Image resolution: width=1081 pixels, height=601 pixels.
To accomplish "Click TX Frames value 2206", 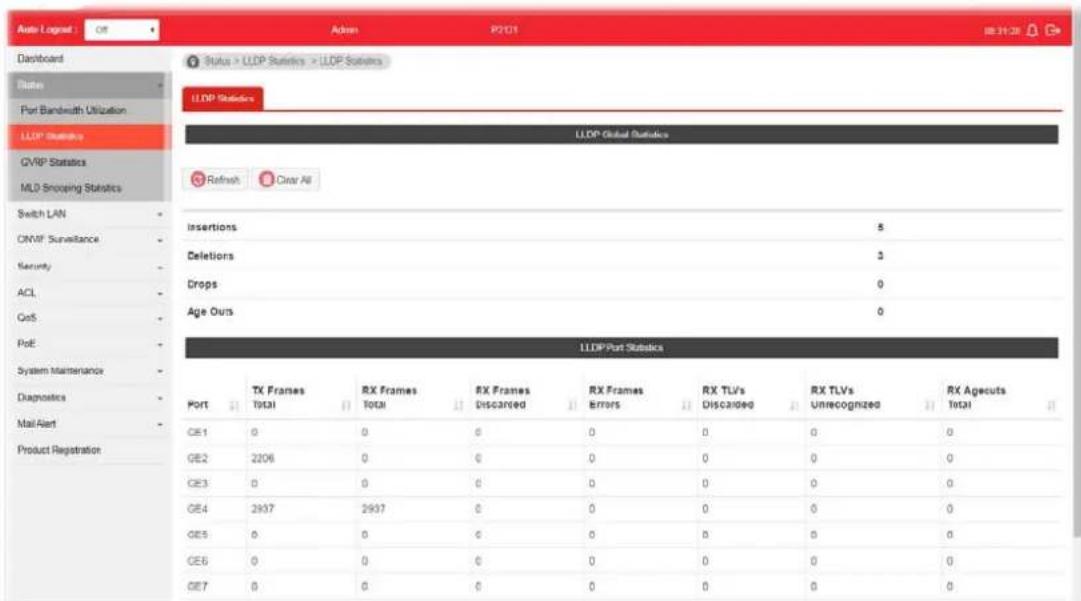I will click(263, 458).
